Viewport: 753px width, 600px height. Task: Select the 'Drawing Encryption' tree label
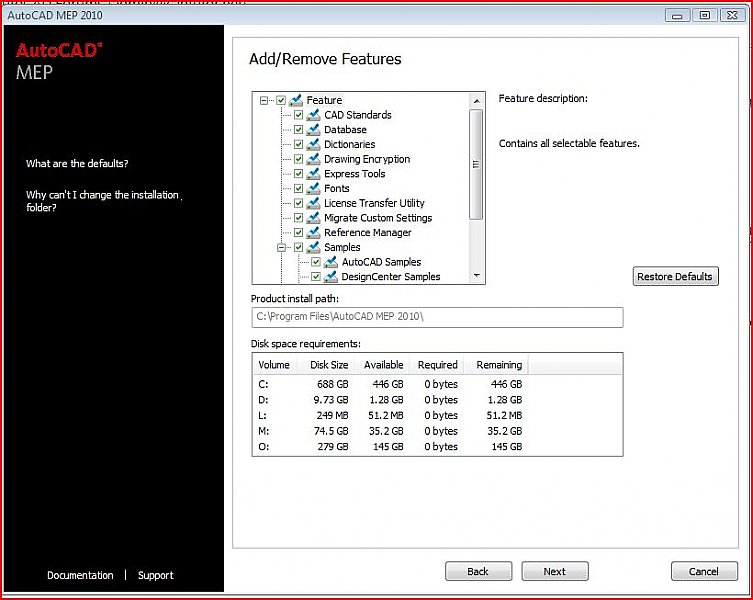367,159
